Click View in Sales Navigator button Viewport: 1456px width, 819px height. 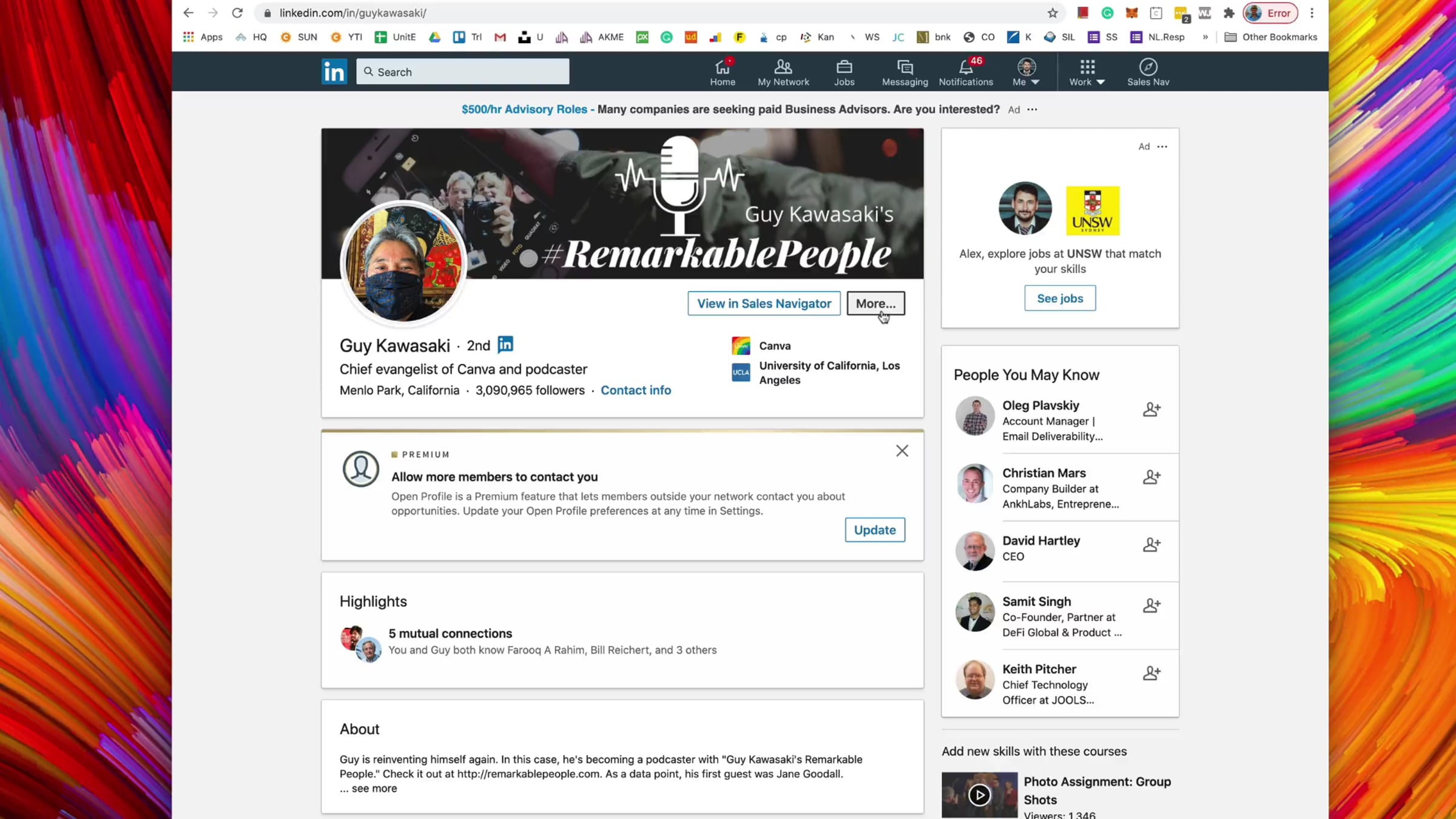point(764,303)
